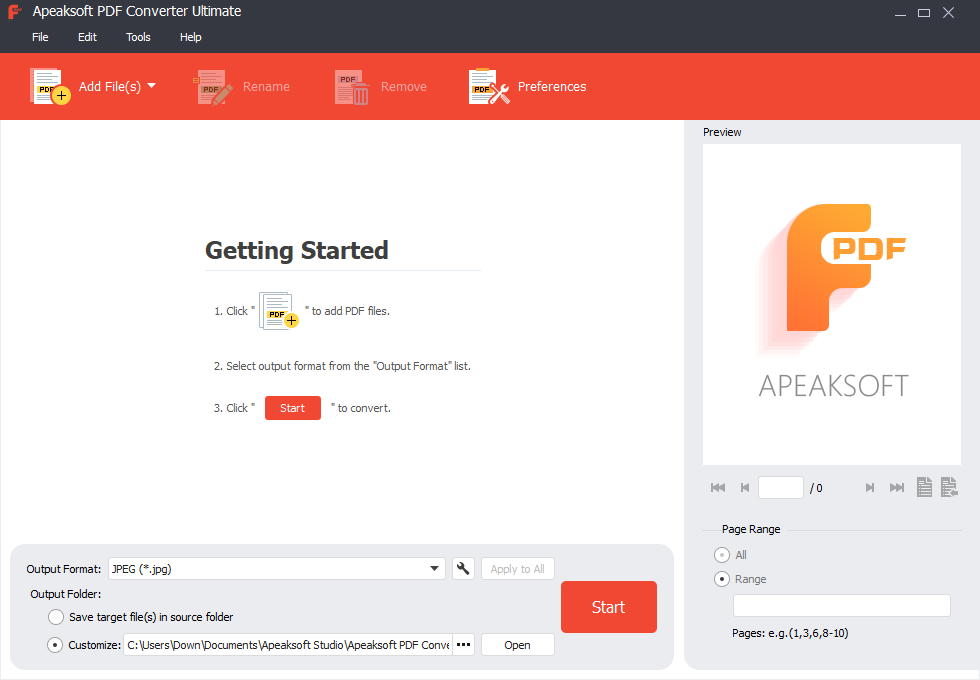Expand the Add File(s) dropdown arrow
The height and width of the screenshot is (680, 980).
(151, 86)
